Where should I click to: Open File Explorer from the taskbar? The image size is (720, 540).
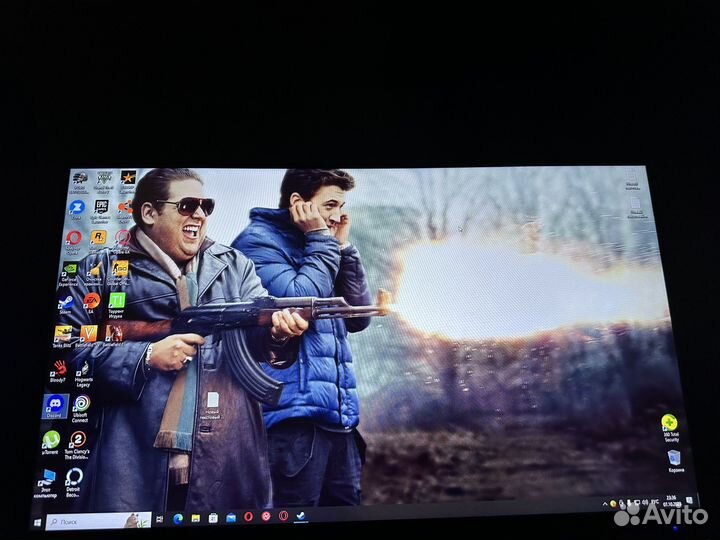(x=196, y=518)
